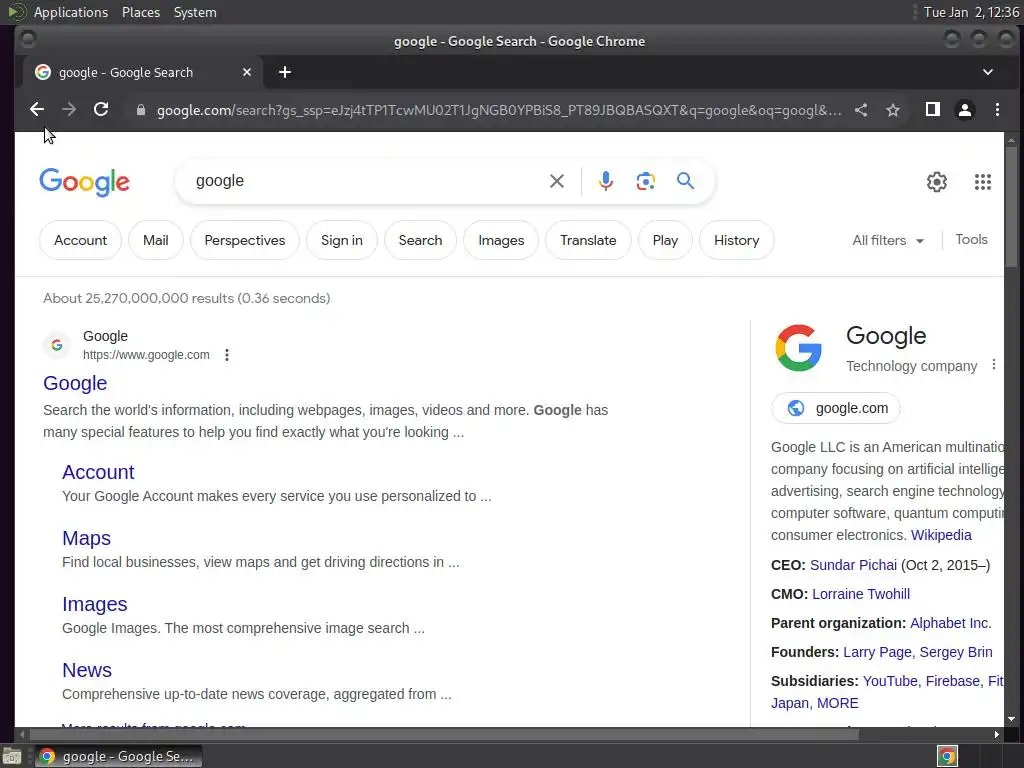
Task: Open the YouTube subsidiary link
Action: click(889, 681)
